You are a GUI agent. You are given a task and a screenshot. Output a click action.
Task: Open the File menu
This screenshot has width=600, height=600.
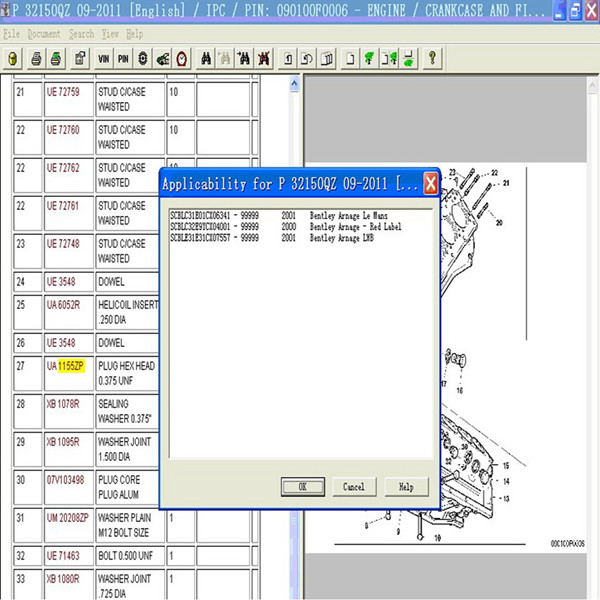(11, 34)
